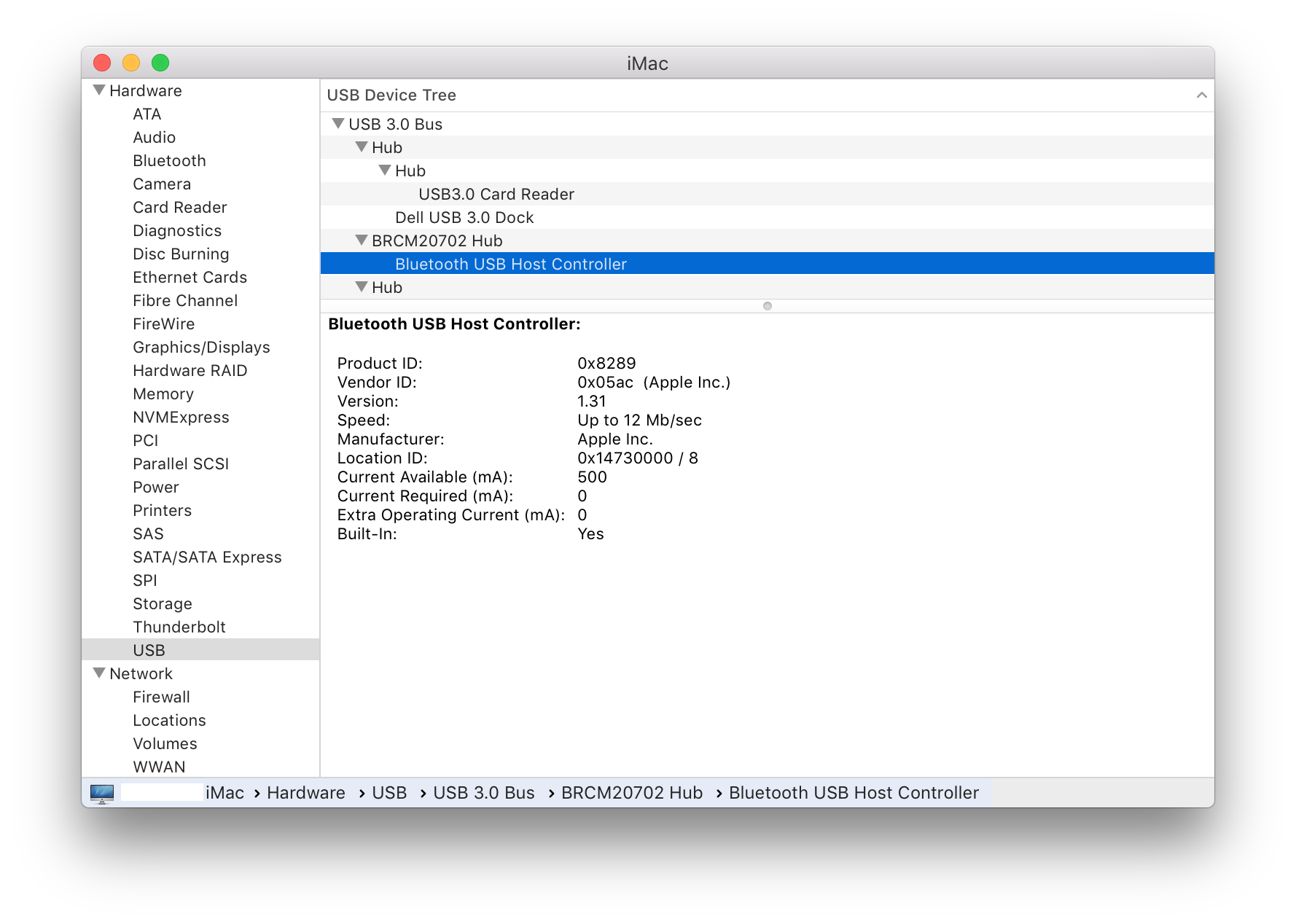Open the Bluetooth hardware section
1296x924 pixels.
coord(200,161)
